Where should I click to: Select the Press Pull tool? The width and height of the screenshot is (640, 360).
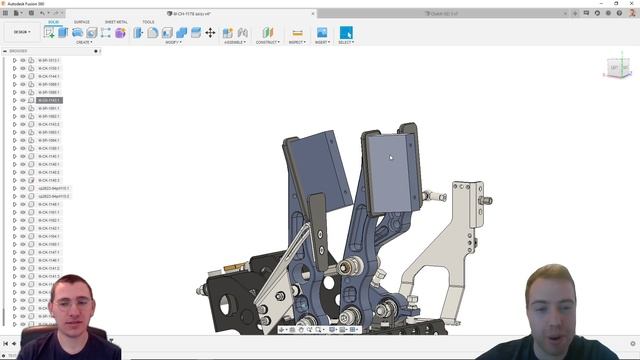point(138,33)
